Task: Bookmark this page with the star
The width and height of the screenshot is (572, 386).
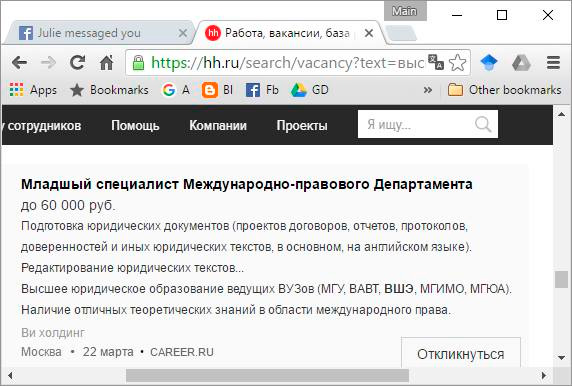Action: tap(457, 63)
